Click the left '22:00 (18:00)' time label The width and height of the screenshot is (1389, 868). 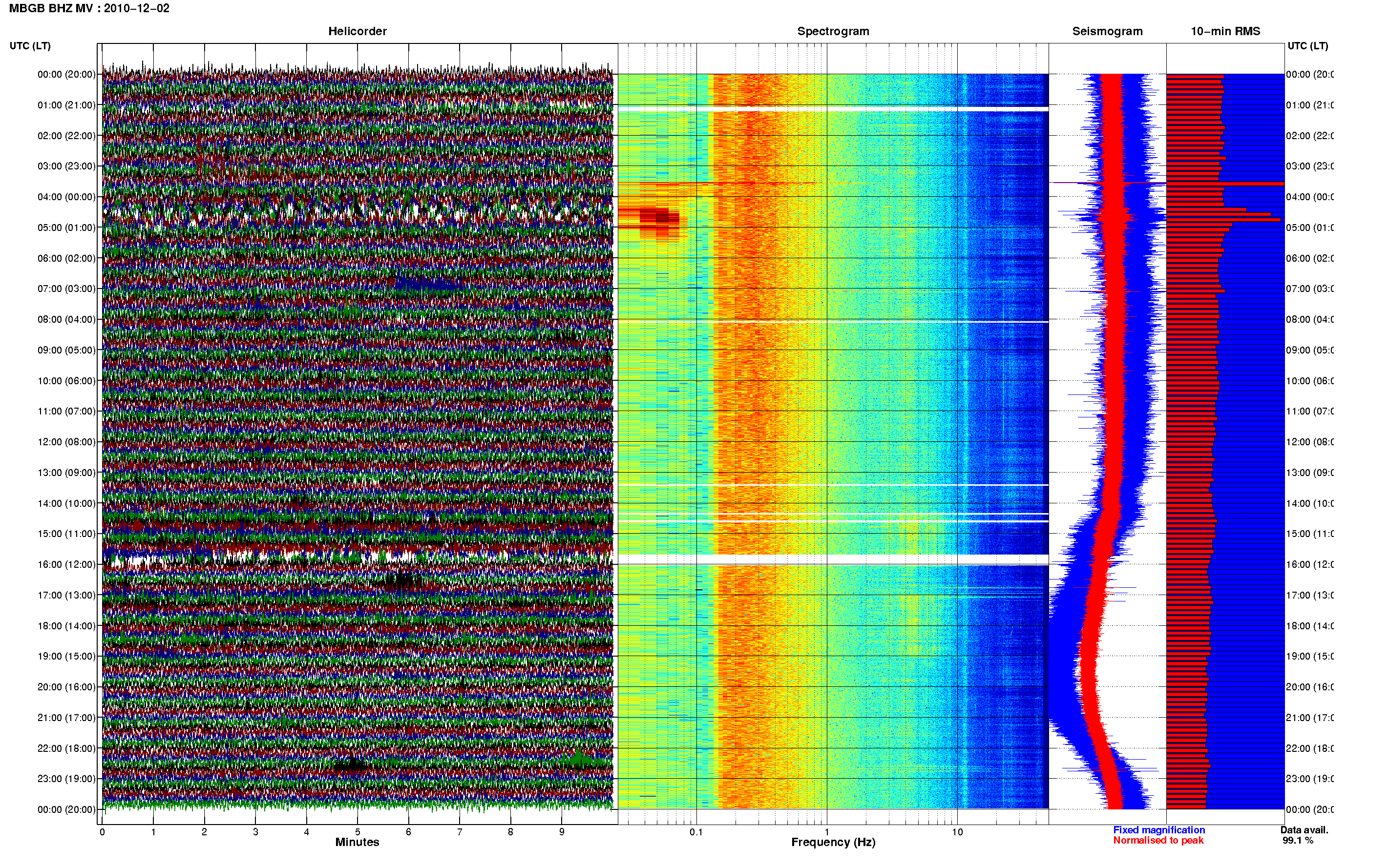(x=66, y=748)
